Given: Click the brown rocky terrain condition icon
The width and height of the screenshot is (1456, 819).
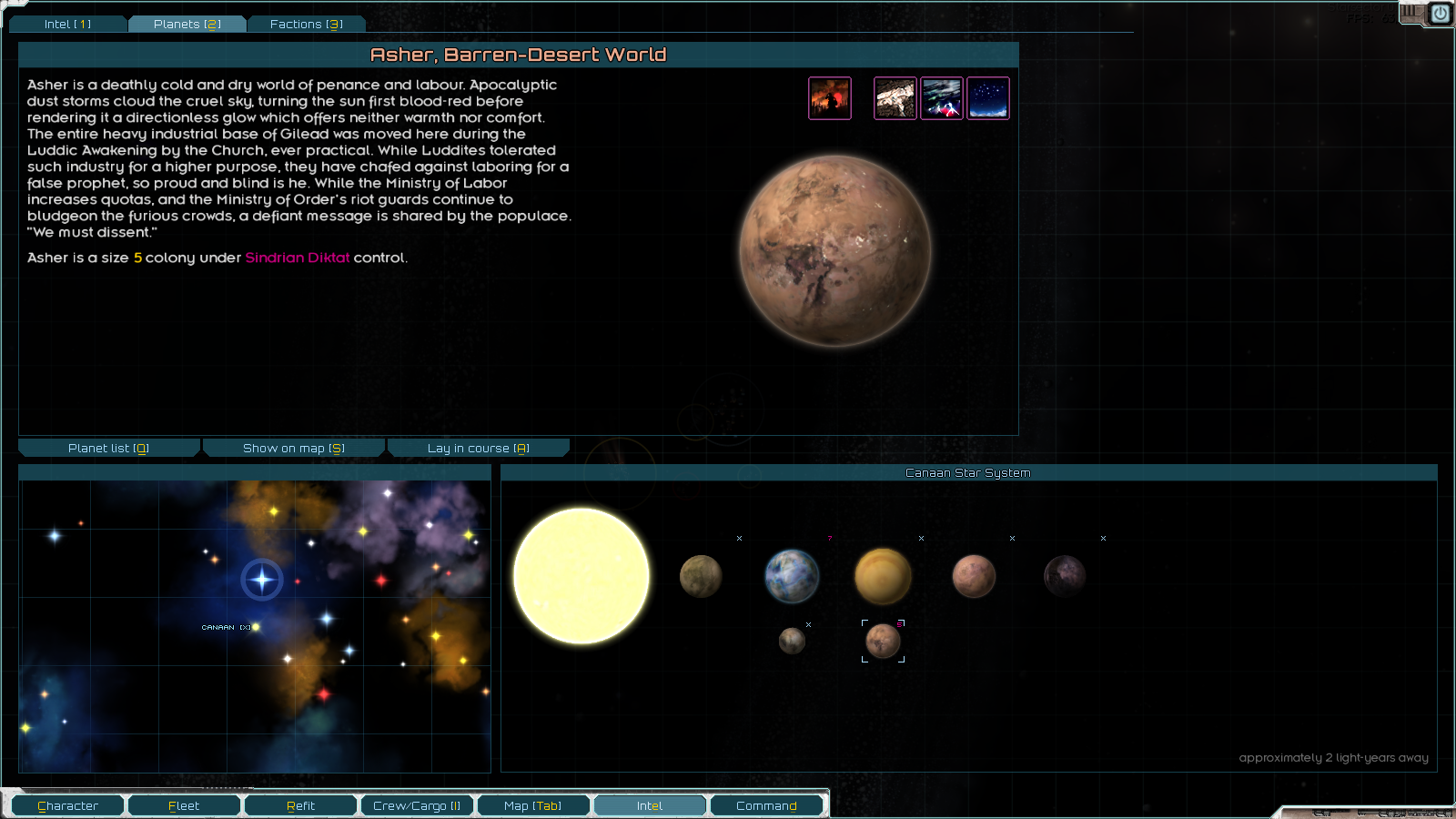Looking at the screenshot, I should pyautogui.click(x=895, y=98).
